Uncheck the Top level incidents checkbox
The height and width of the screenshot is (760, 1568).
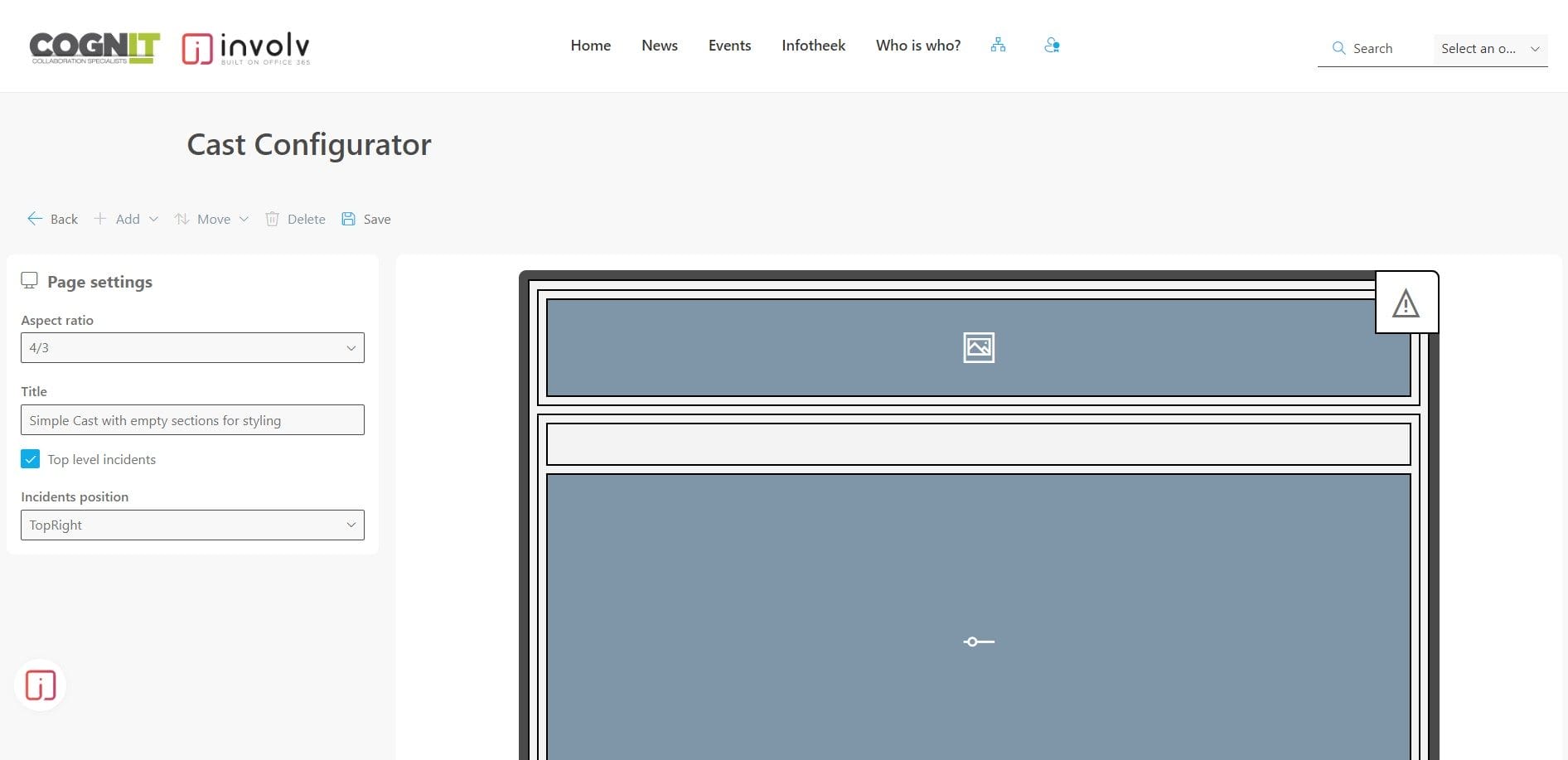click(31, 459)
